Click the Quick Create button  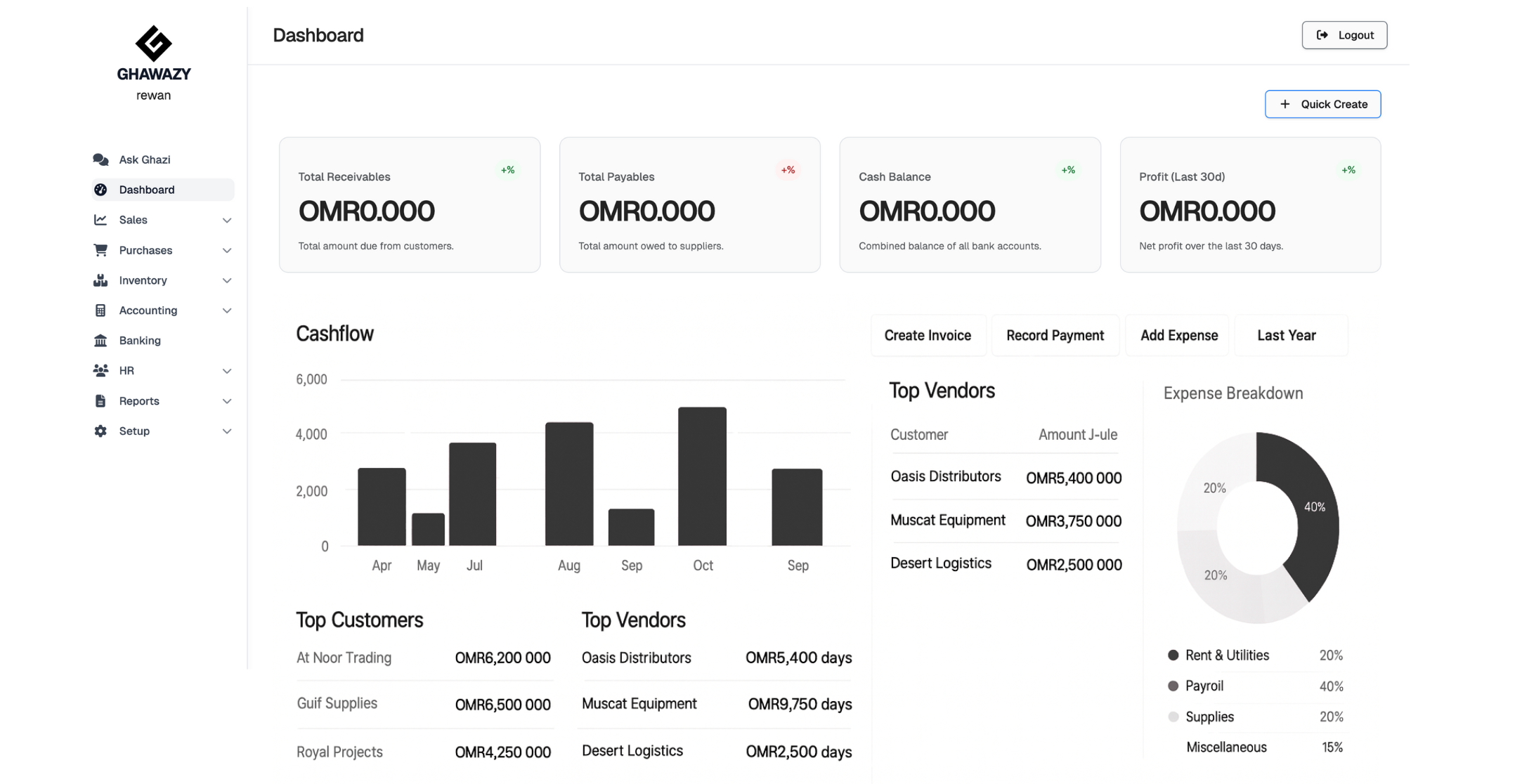point(1322,103)
